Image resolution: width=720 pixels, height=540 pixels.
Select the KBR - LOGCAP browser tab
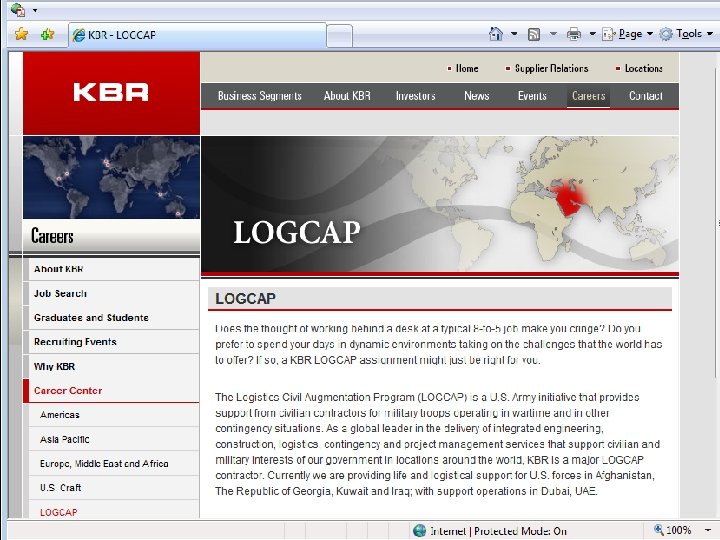coord(197,35)
